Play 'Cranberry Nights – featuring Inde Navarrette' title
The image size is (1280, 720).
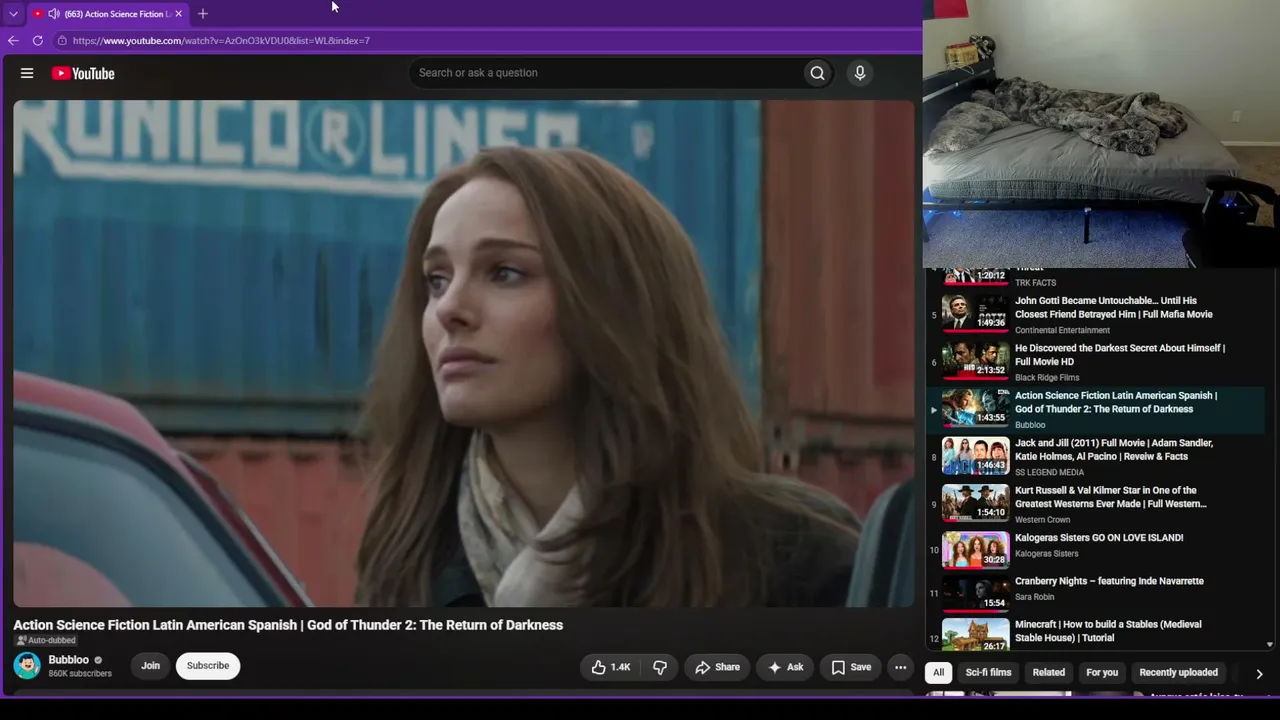pos(1109,581)
